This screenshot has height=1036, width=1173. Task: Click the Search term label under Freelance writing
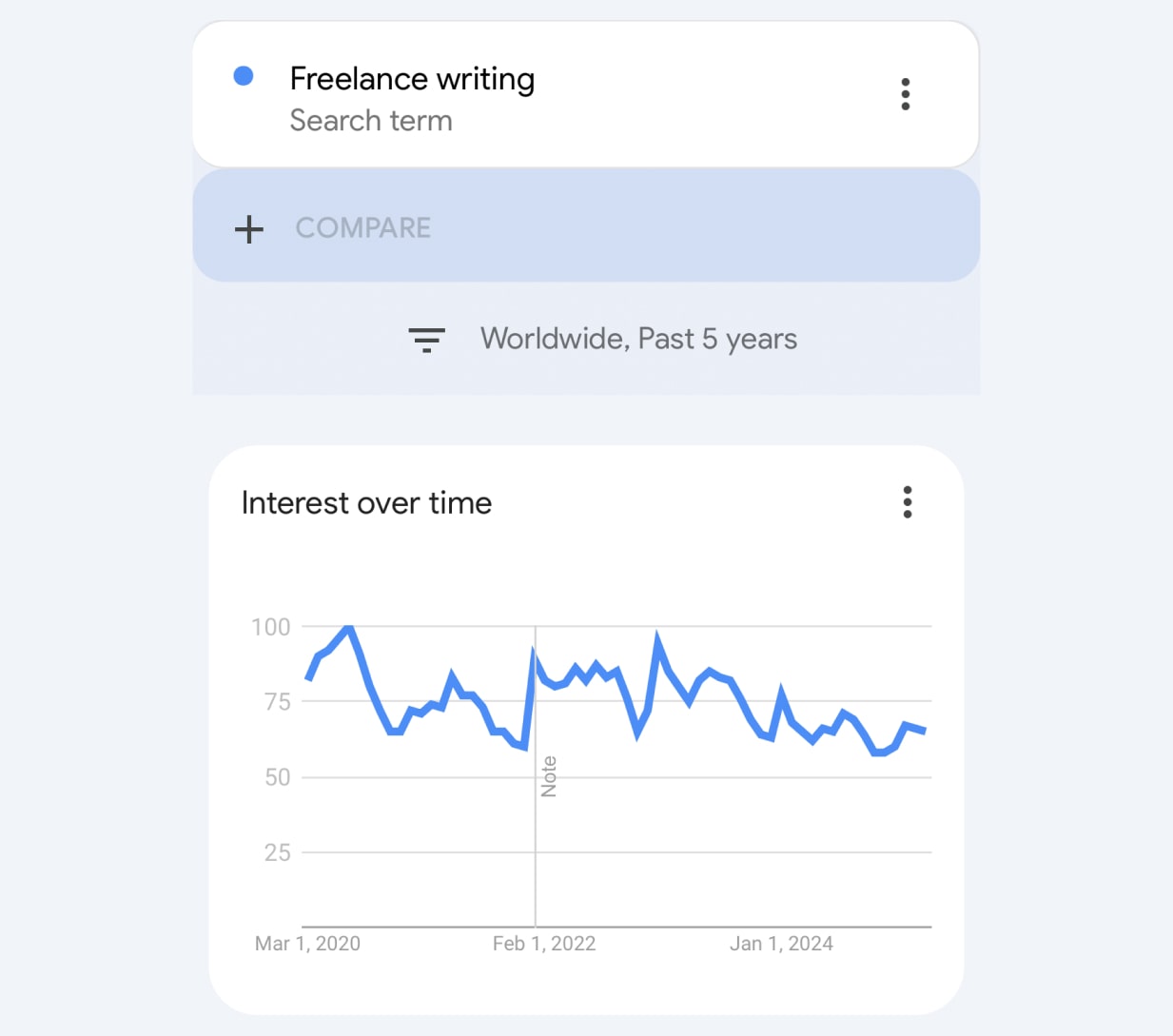point(371,121)
